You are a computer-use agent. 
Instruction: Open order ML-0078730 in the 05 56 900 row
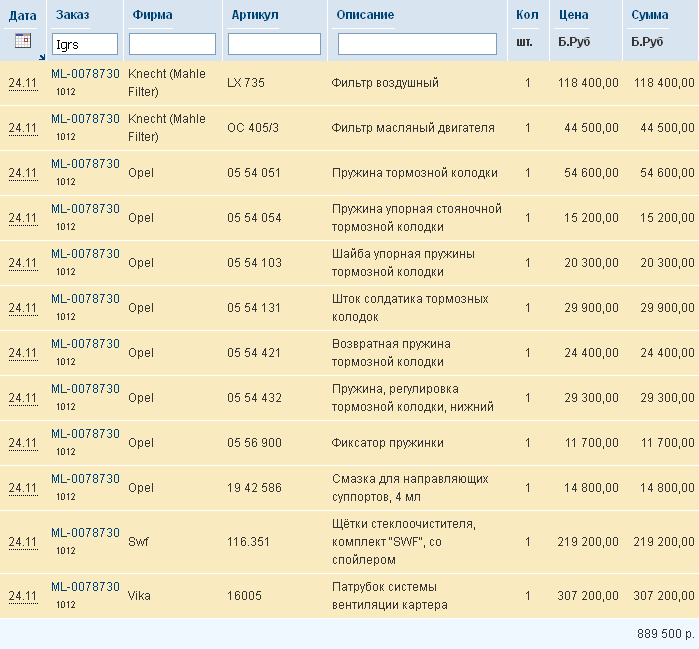pos(85,434)
